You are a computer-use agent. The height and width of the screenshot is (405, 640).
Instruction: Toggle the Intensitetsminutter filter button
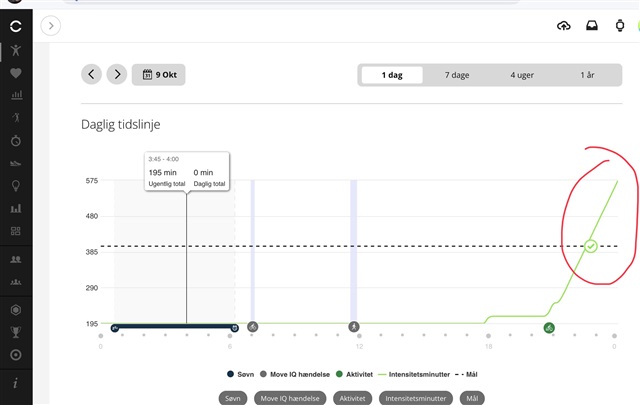click(x=417, y=398)
